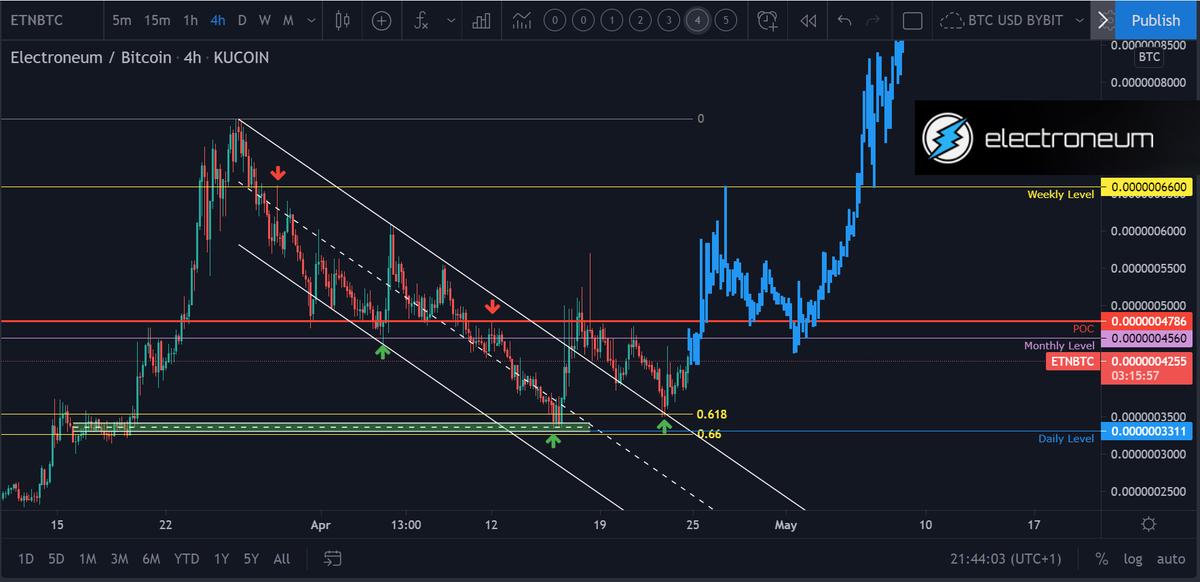The height and width of the screenshot is (582, 1200).
Task: Switch to the W weekly timeframe
Action: (x=264, y=20)
